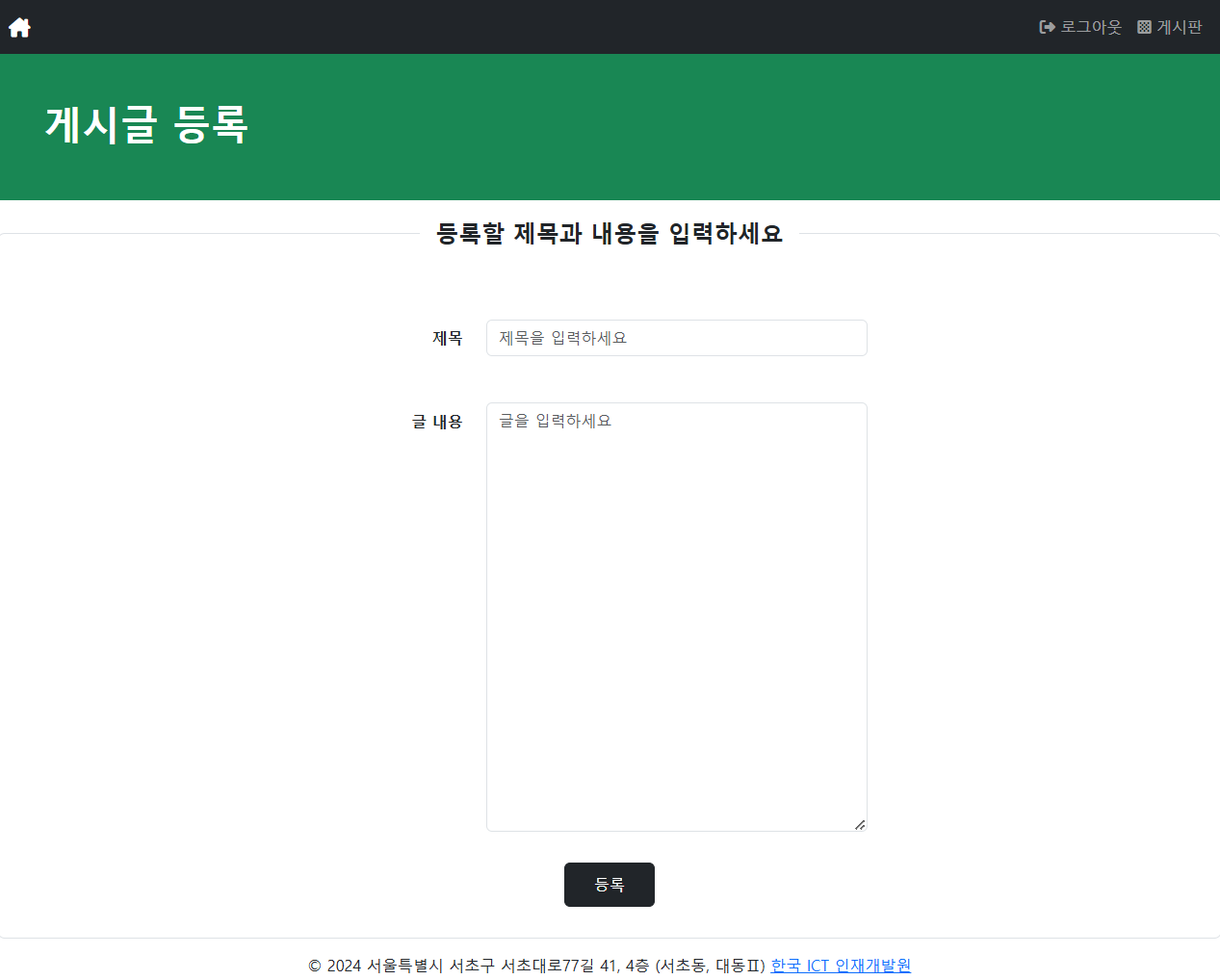The height and width of the screenshot is (980, 1220).
Task: Click the logout arrow icon
Action: pyautogui.click(x=1047, y=27)
